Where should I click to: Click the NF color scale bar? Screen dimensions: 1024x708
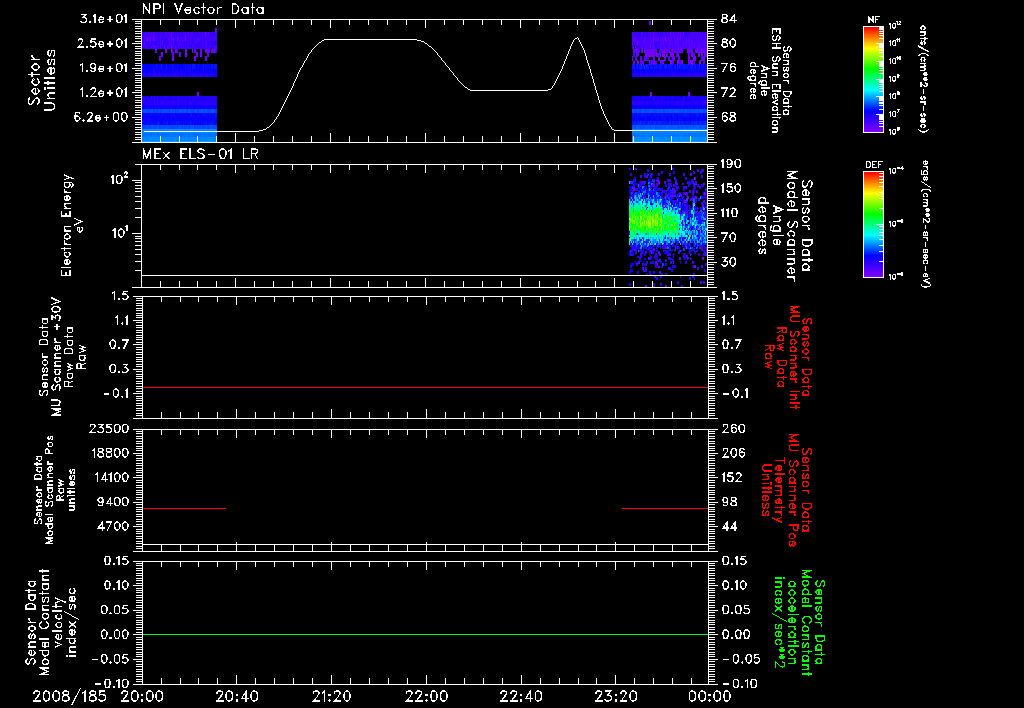pos(874,78)
